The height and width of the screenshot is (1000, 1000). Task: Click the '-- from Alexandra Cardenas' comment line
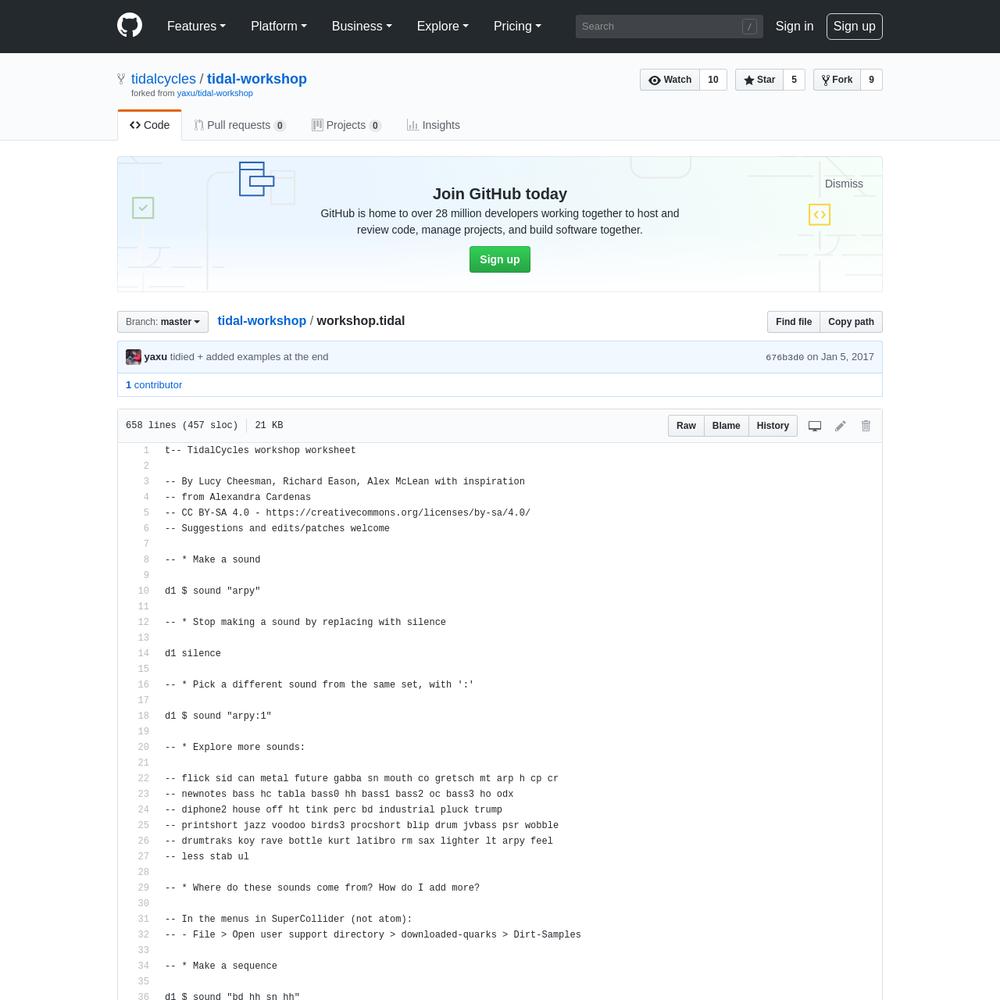(238, 497)
